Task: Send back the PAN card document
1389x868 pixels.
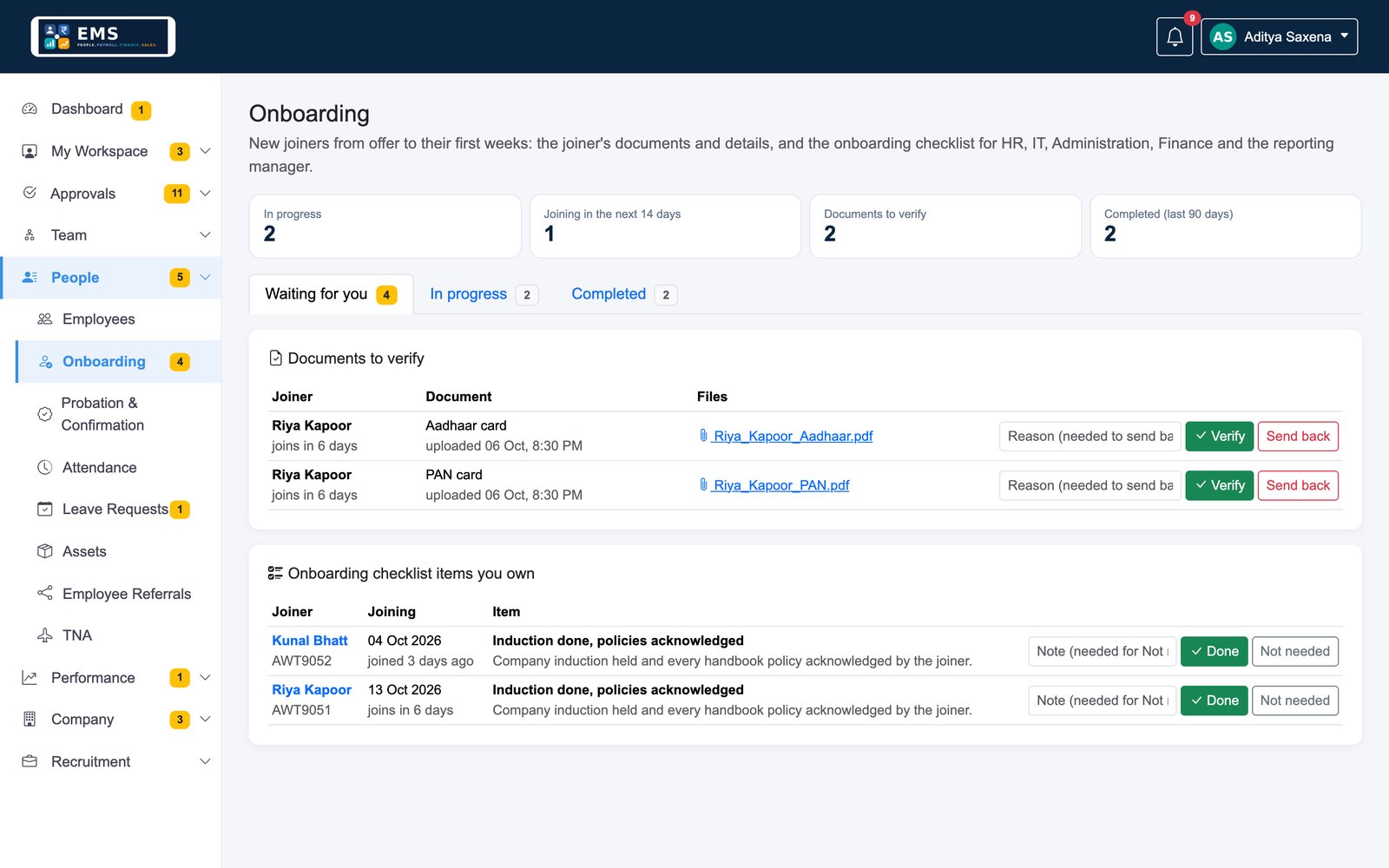Action: pyautogui.click(x=1298, y=485)
